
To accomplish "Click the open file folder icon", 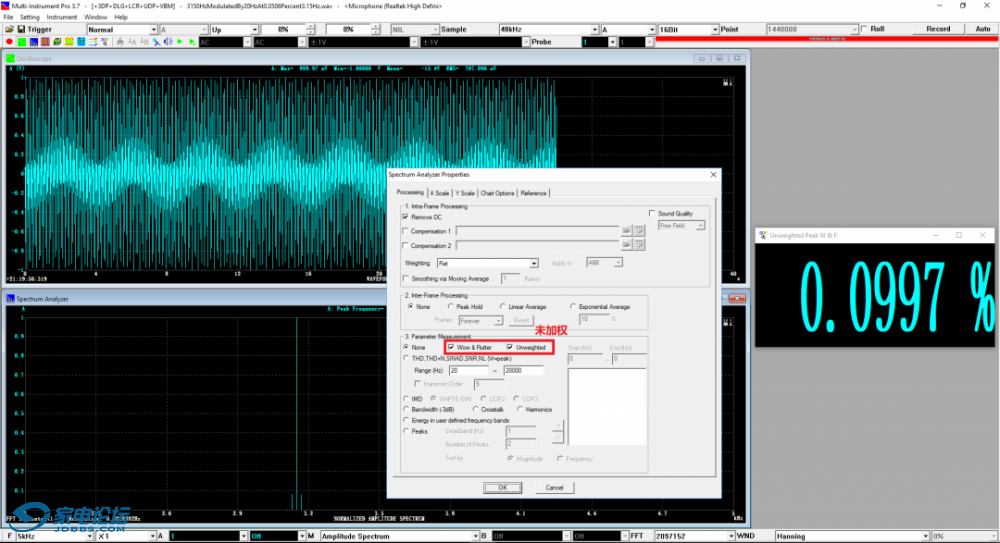I will coord(9,29).
